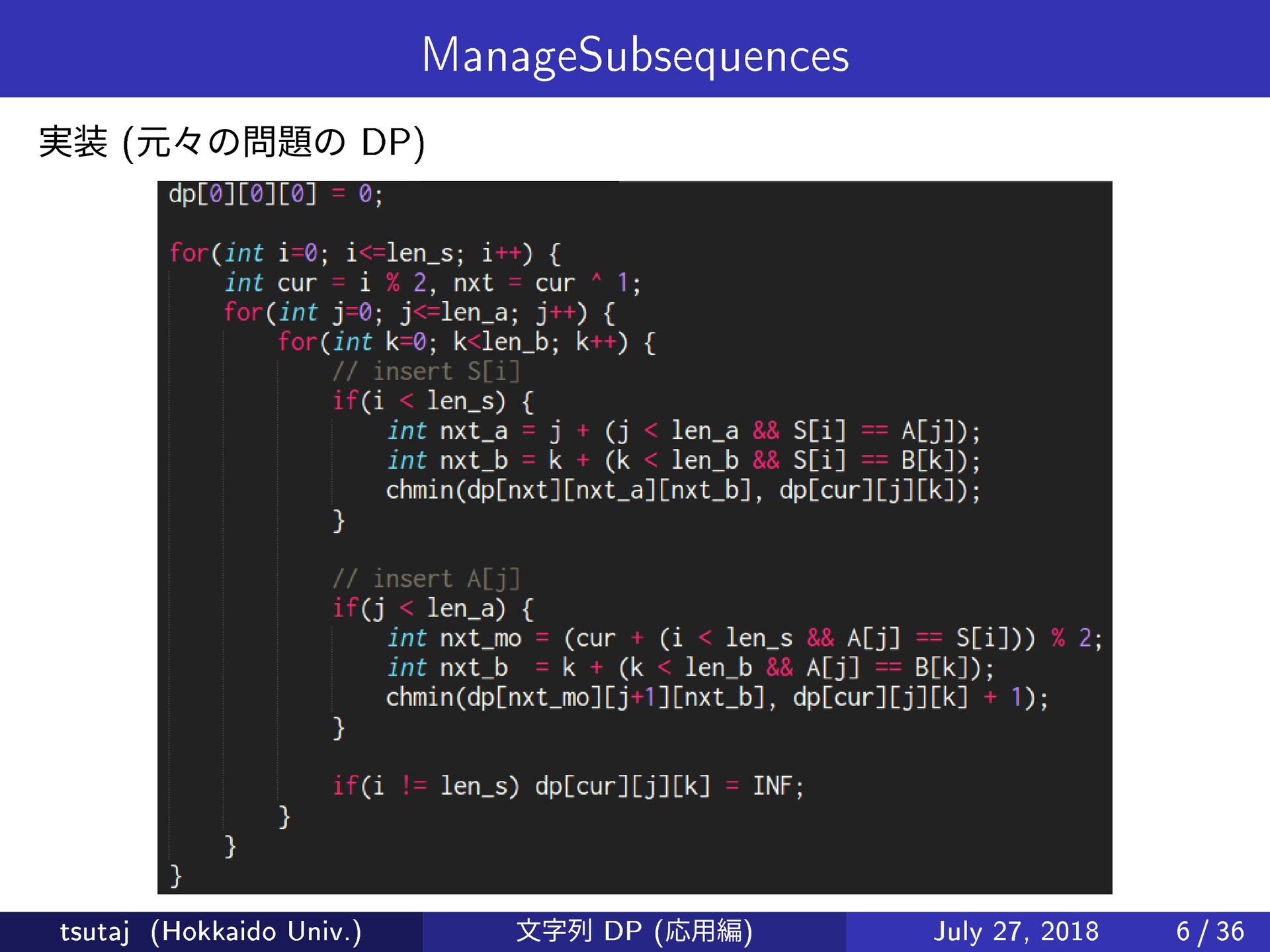
Task: Click the July 27, 2018 footer date
Action: click(x=1015, y=932)
